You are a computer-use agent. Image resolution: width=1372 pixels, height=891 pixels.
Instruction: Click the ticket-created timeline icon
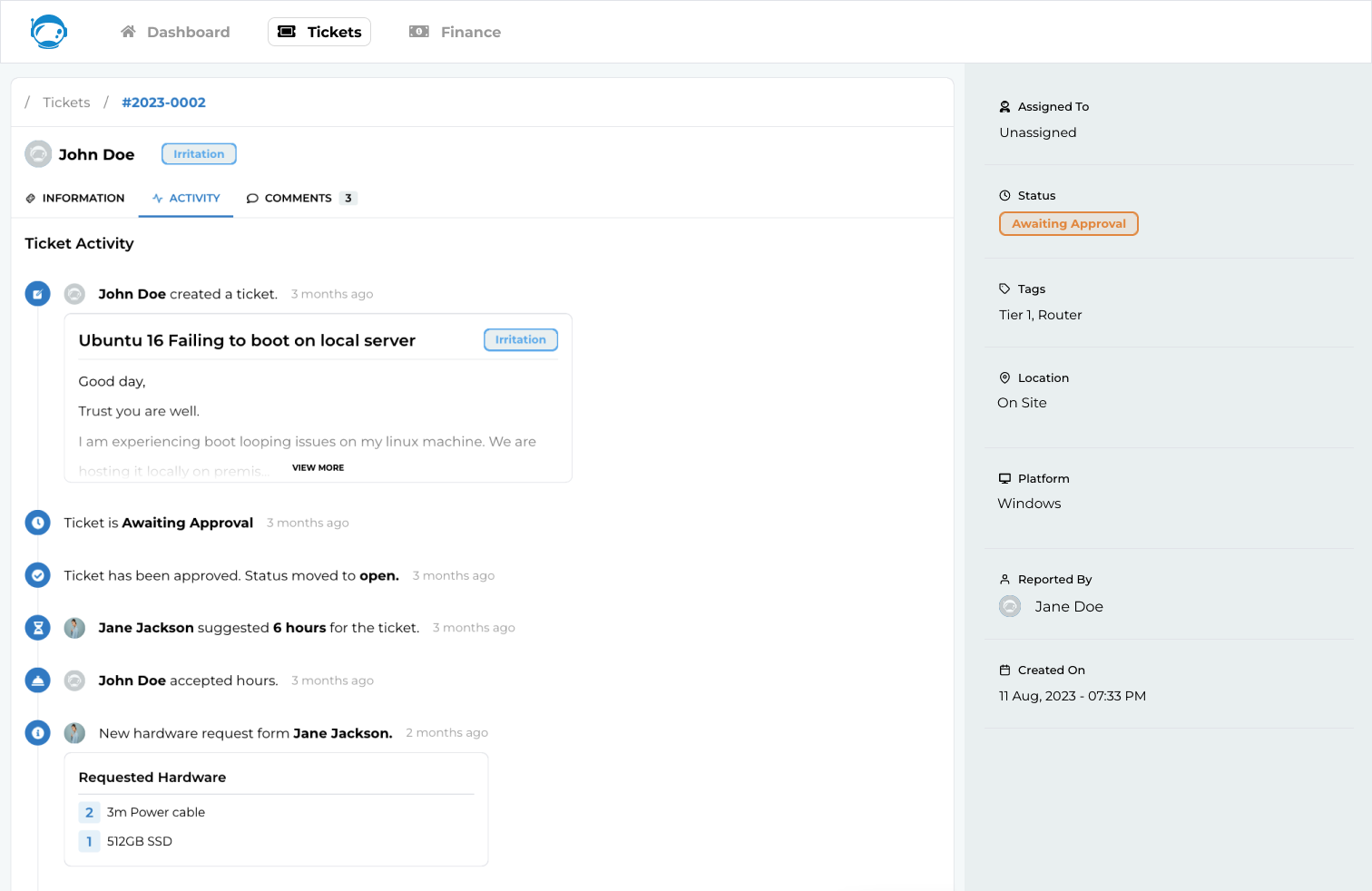coord(37,294)
